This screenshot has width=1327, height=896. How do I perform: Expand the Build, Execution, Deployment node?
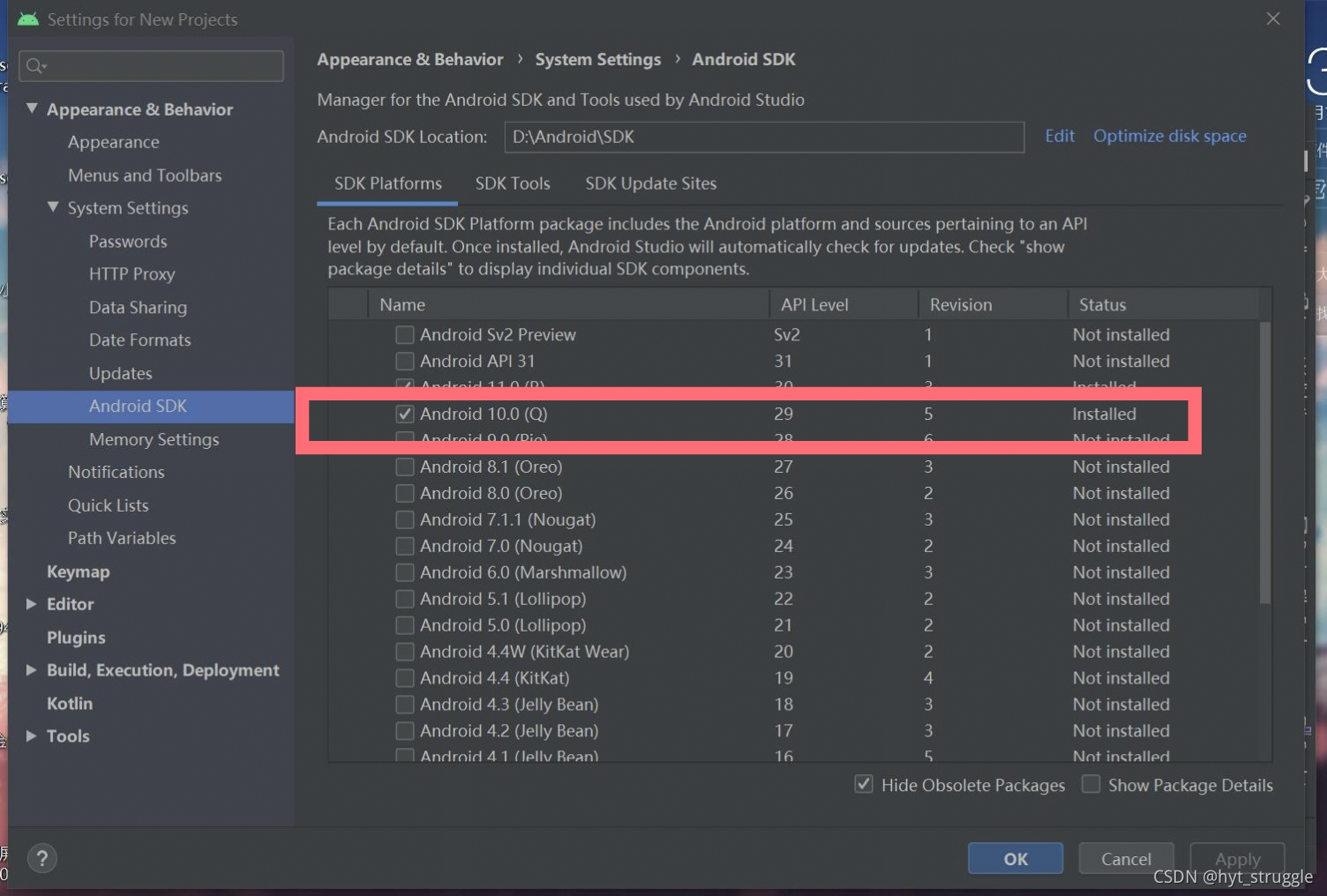pos(32,670)
